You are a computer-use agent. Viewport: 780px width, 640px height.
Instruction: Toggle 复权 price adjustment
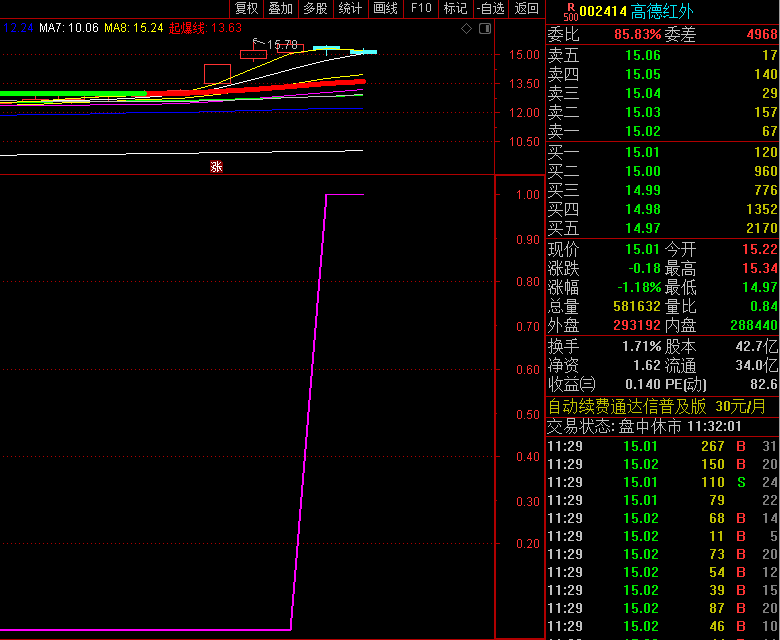pyautogui.click(x=246, y=8)
